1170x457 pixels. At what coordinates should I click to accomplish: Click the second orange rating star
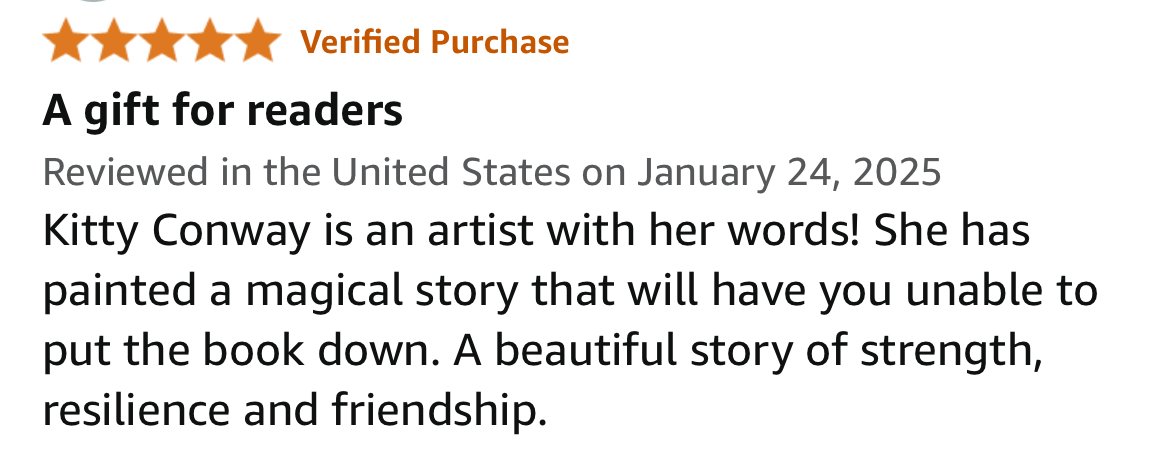[113, 40]
